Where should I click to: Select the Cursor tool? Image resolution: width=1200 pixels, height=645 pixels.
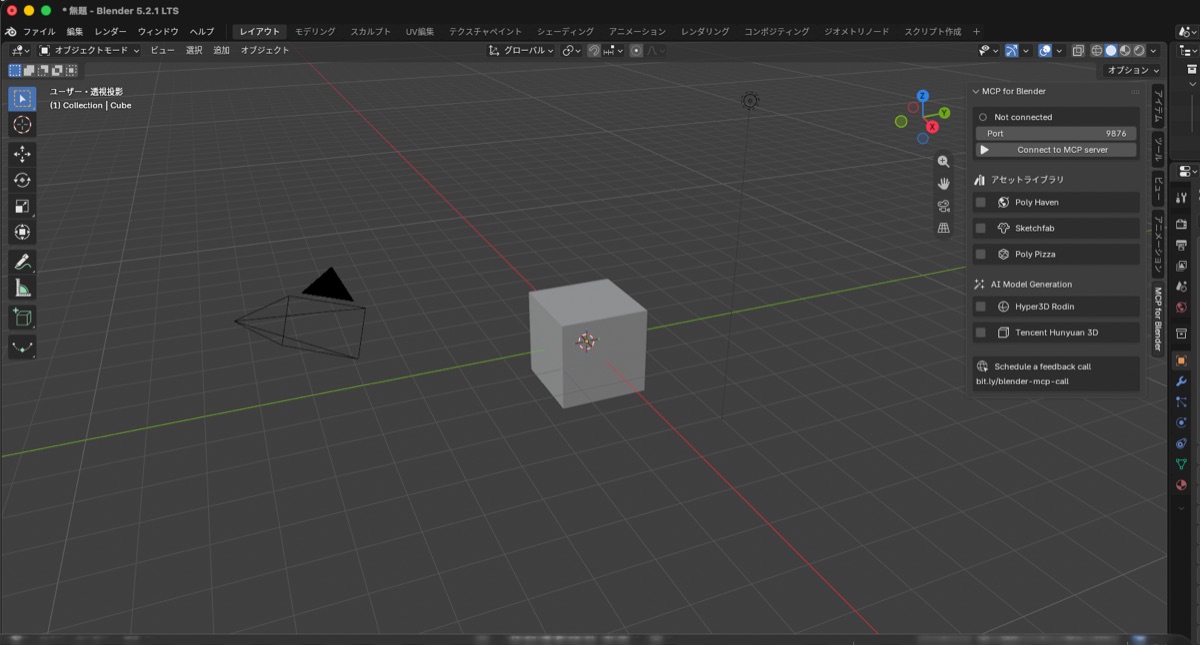(22, 125)
